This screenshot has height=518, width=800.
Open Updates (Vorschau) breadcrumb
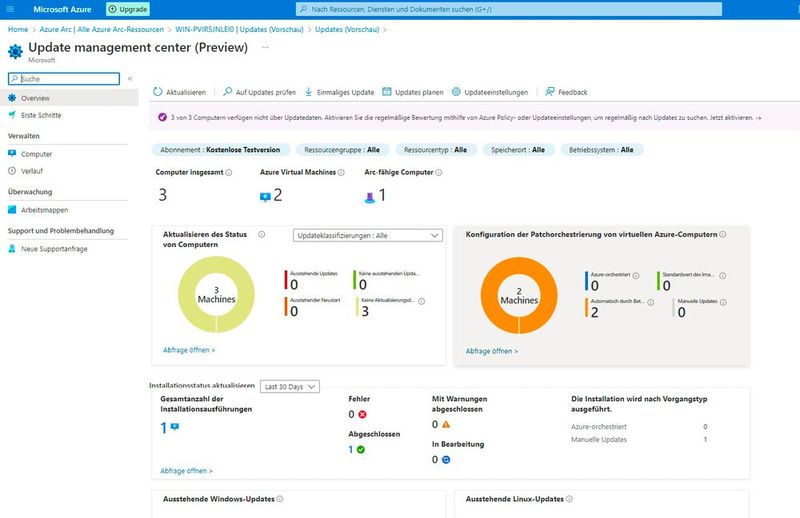coord(347,30)
